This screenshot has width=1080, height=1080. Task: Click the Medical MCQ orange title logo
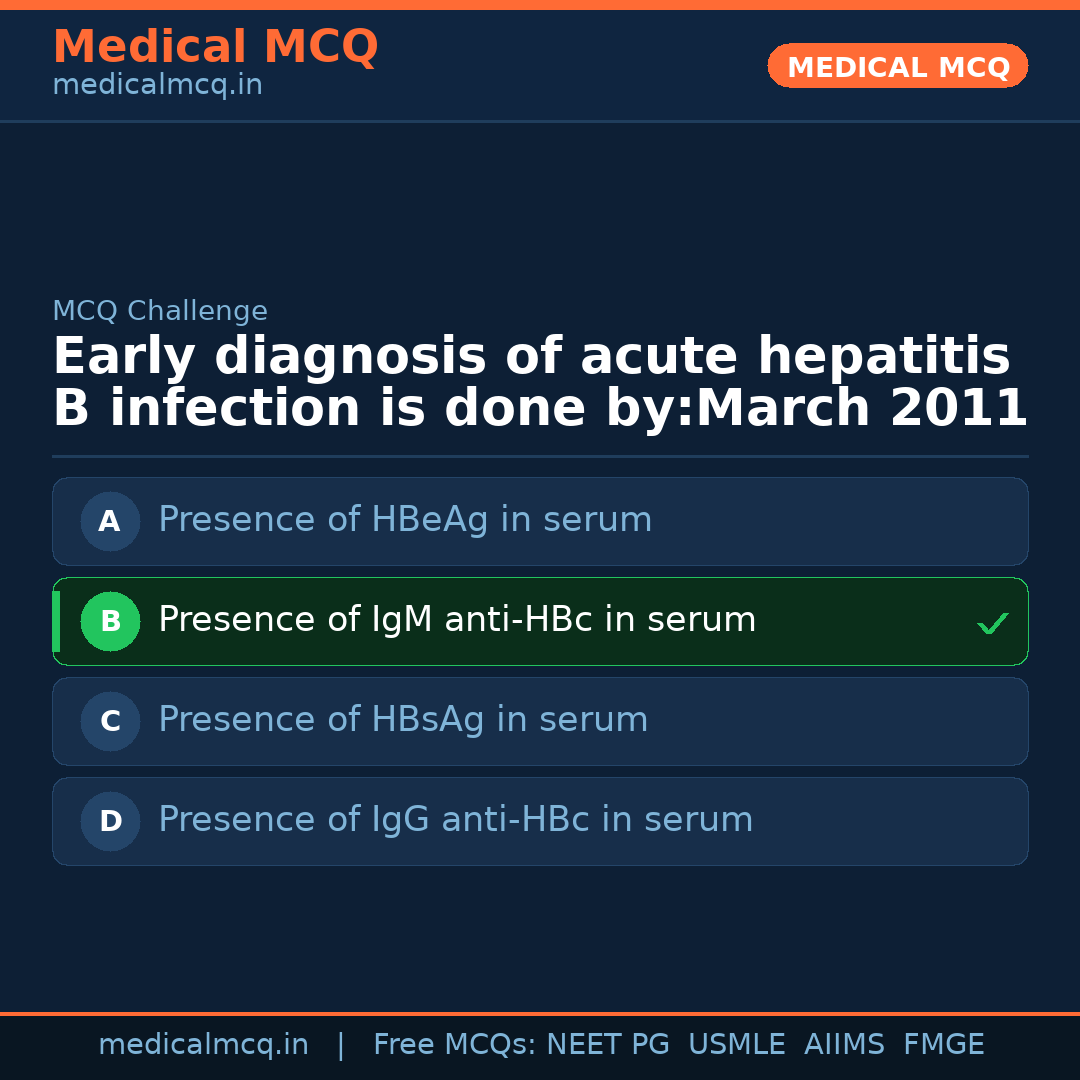tap(215, 48)
